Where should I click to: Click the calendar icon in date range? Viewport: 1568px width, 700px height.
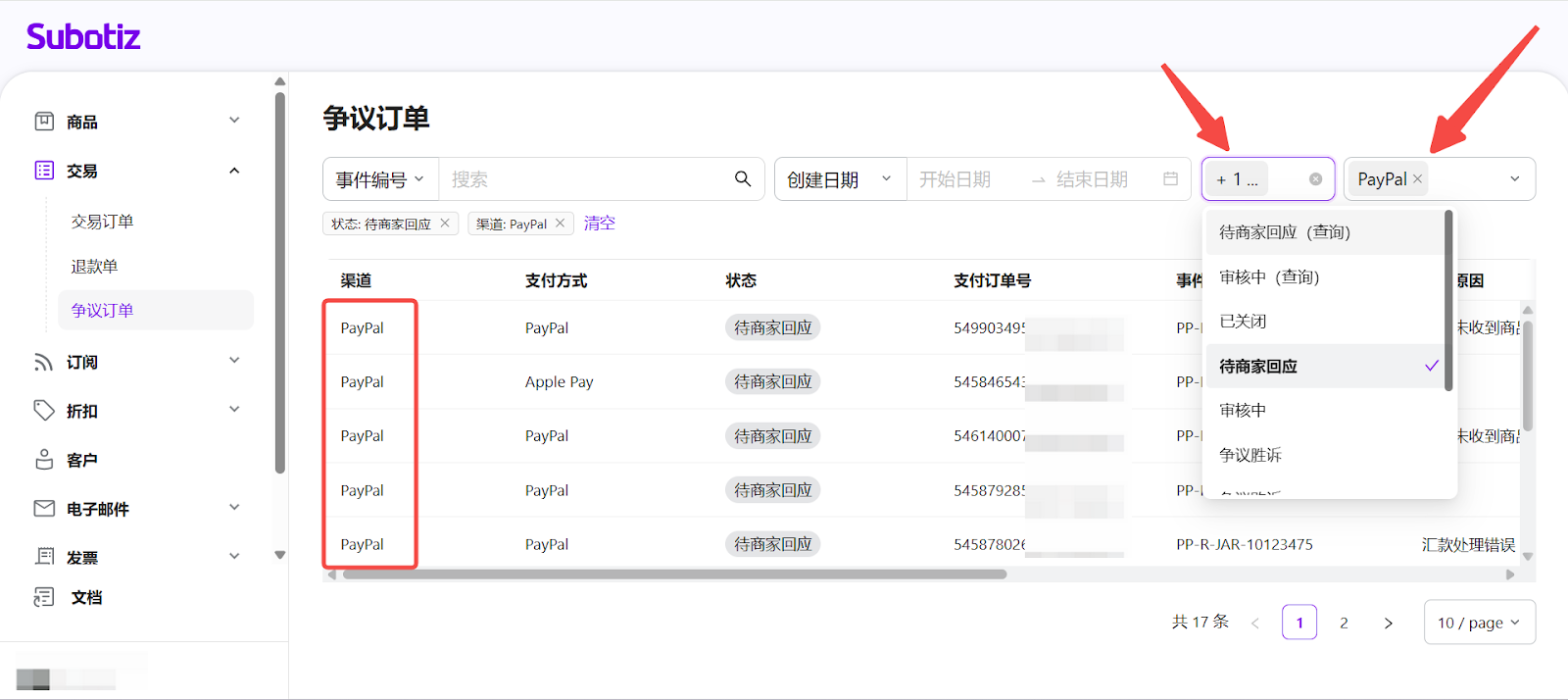[x=1170, y=178]
